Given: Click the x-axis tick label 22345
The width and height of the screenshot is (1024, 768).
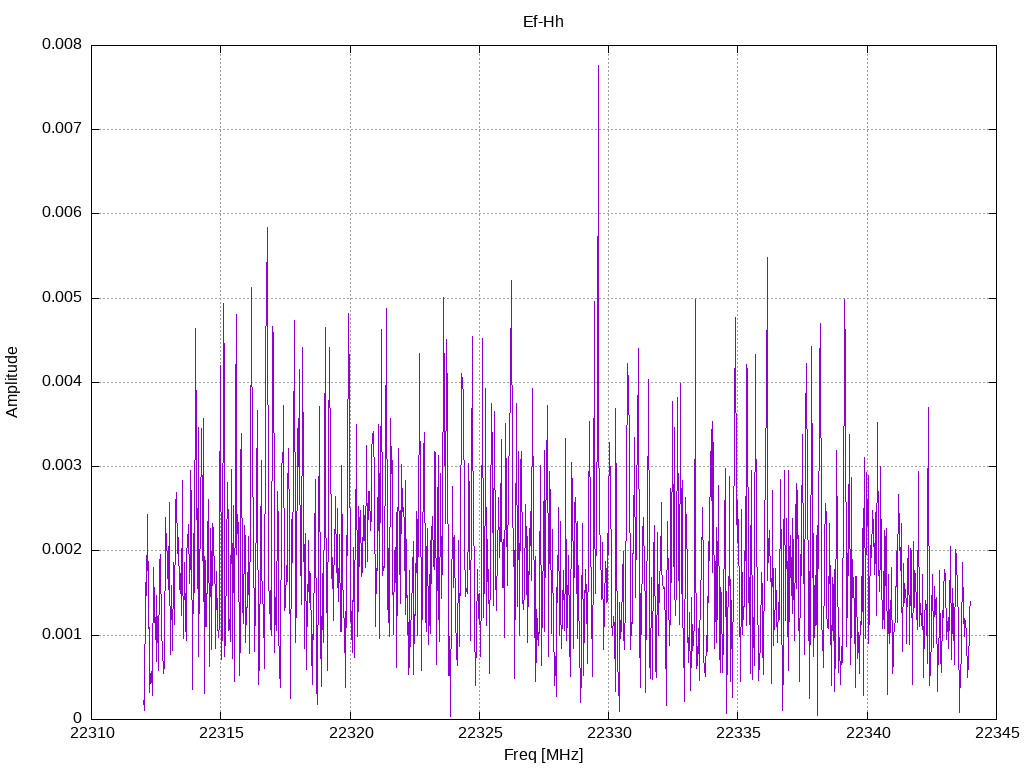Looking at the screenshot, I should pos(997,733).
